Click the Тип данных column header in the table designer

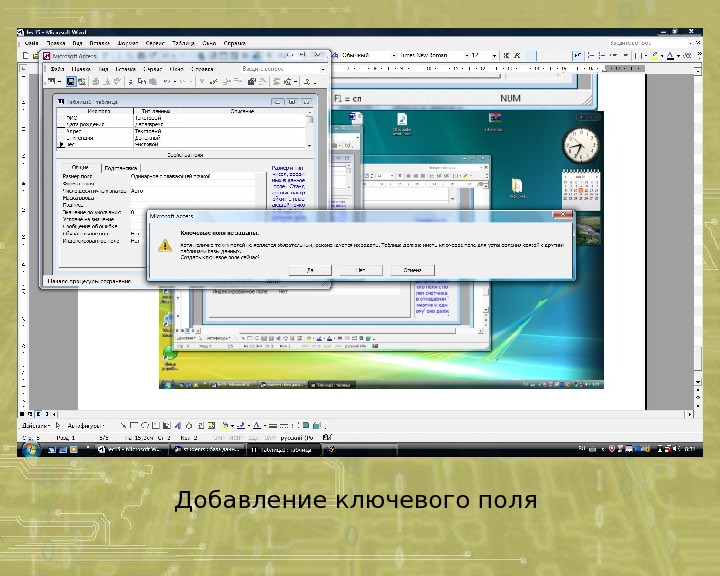pos(156,111)
